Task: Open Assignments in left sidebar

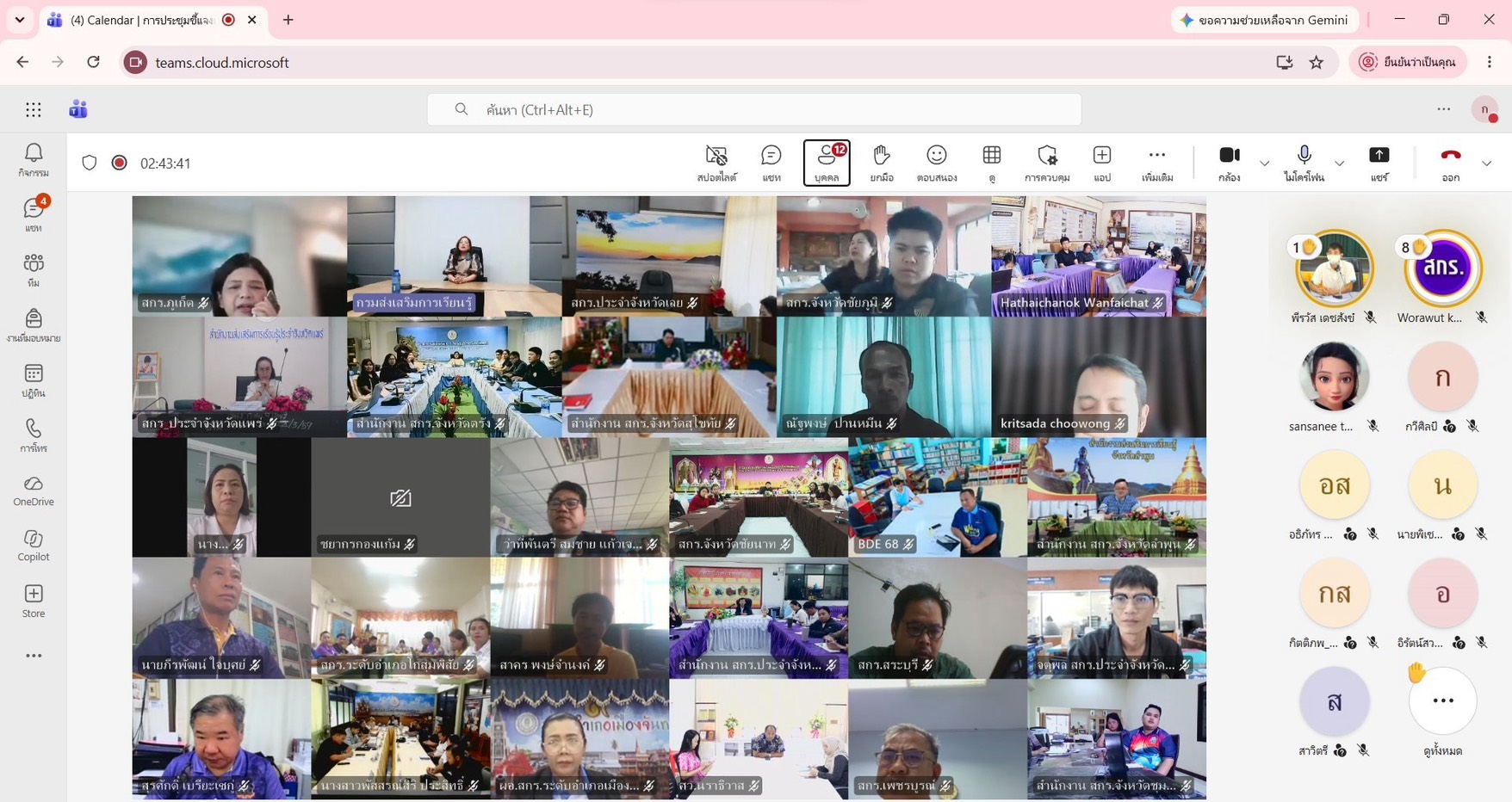Action: pos(34,325)
